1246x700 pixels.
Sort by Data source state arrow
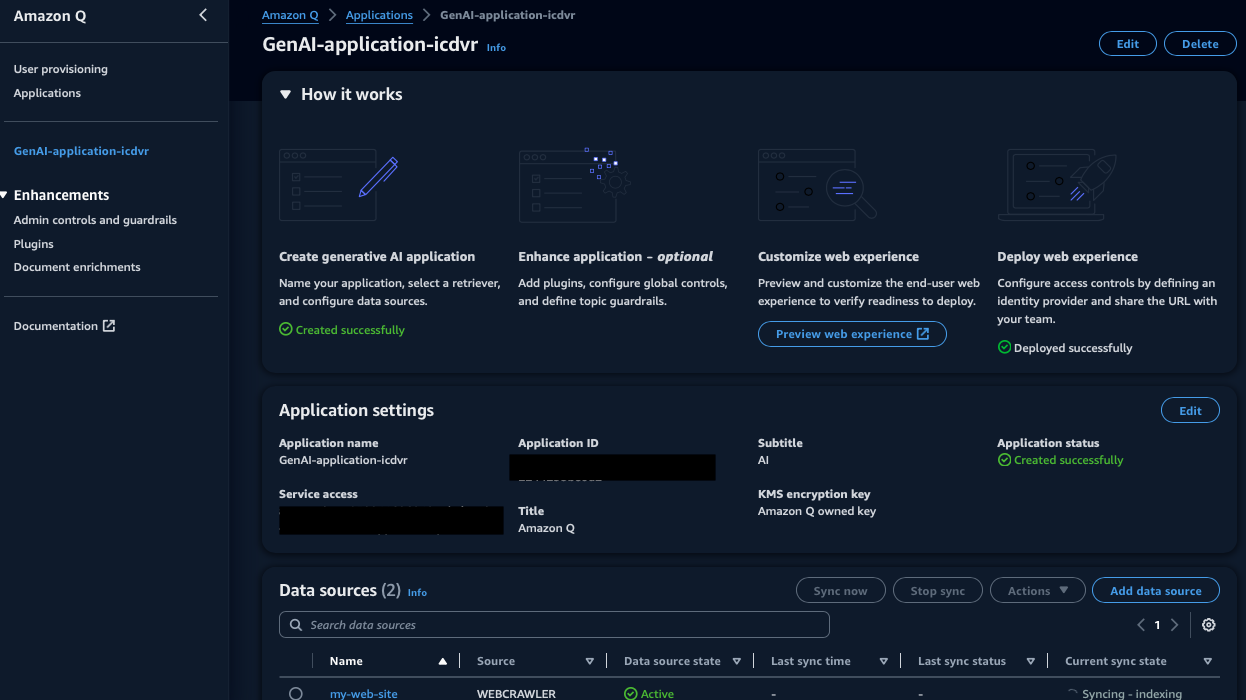[x=737, y=661]
